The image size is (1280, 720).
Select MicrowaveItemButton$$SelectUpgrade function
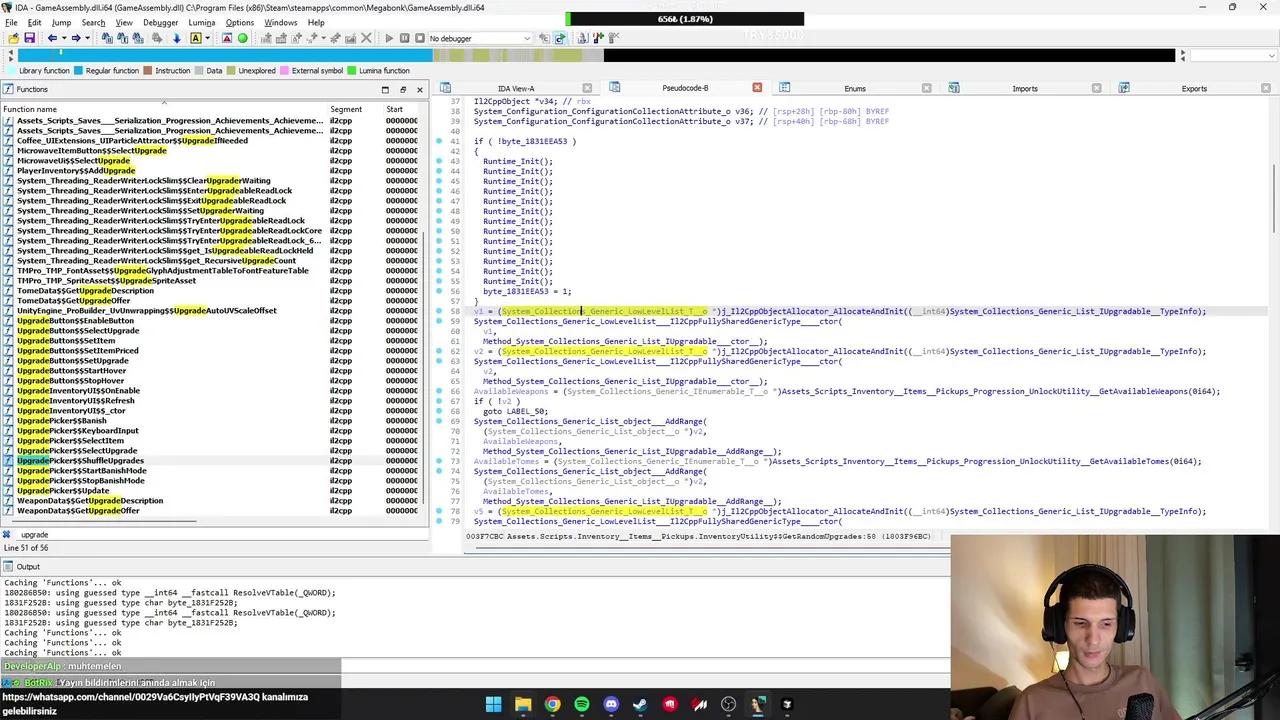91,151
